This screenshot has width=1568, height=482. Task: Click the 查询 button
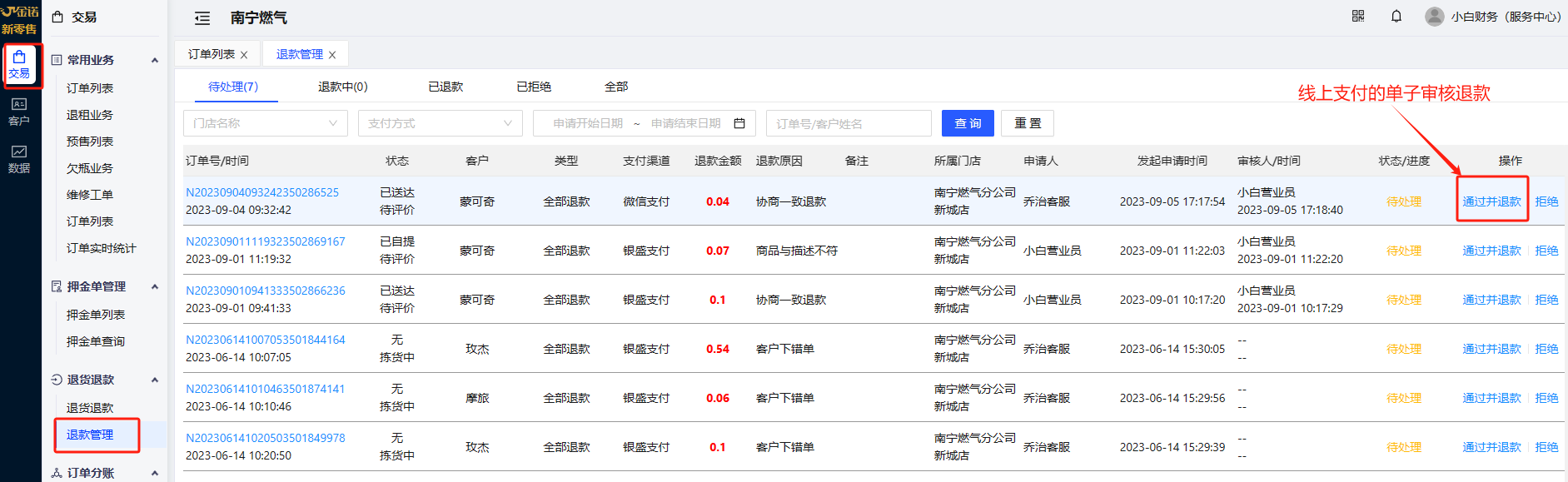[968, 123]
